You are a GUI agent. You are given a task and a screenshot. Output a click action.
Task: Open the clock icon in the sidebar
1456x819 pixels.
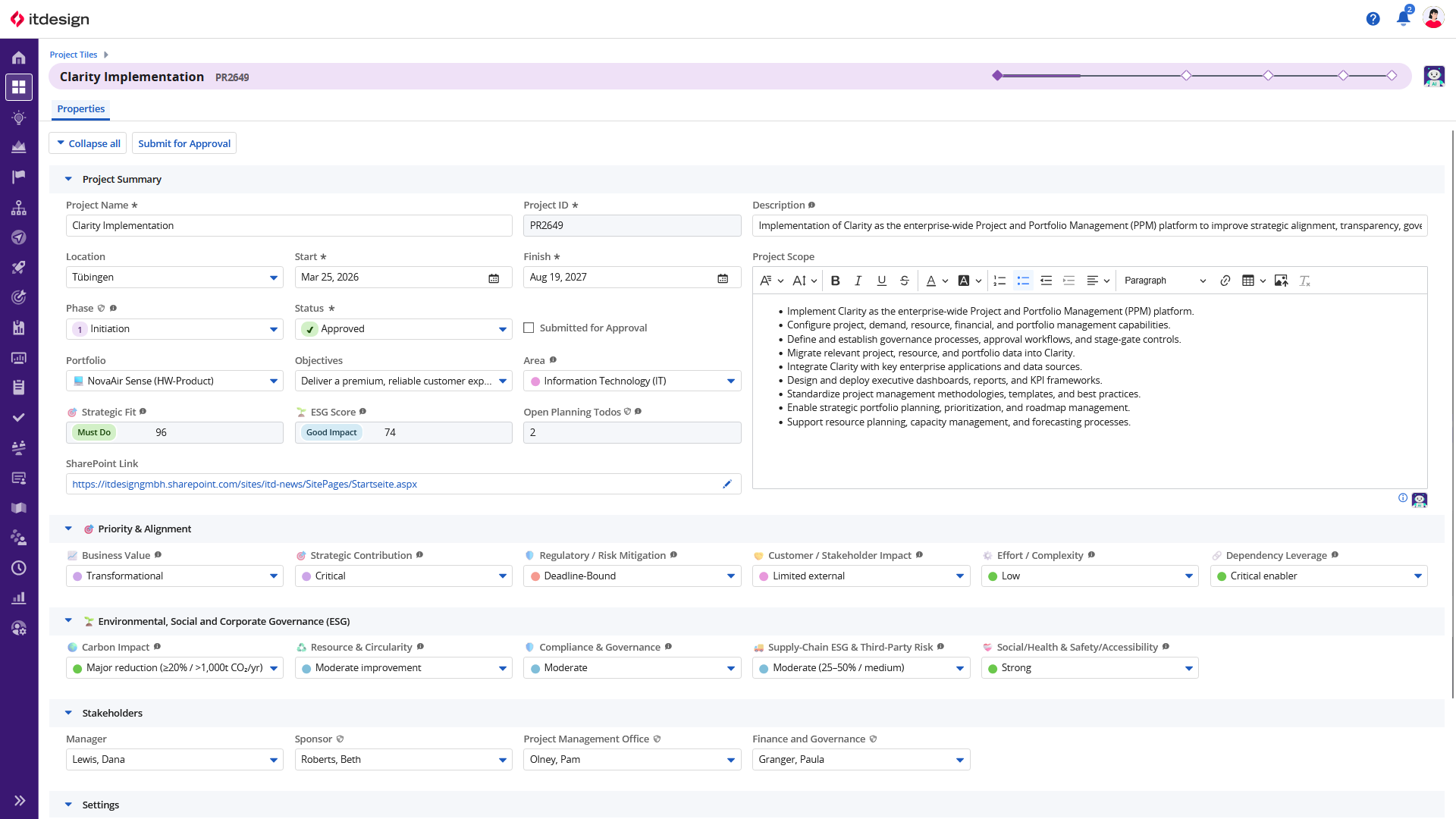19,568
